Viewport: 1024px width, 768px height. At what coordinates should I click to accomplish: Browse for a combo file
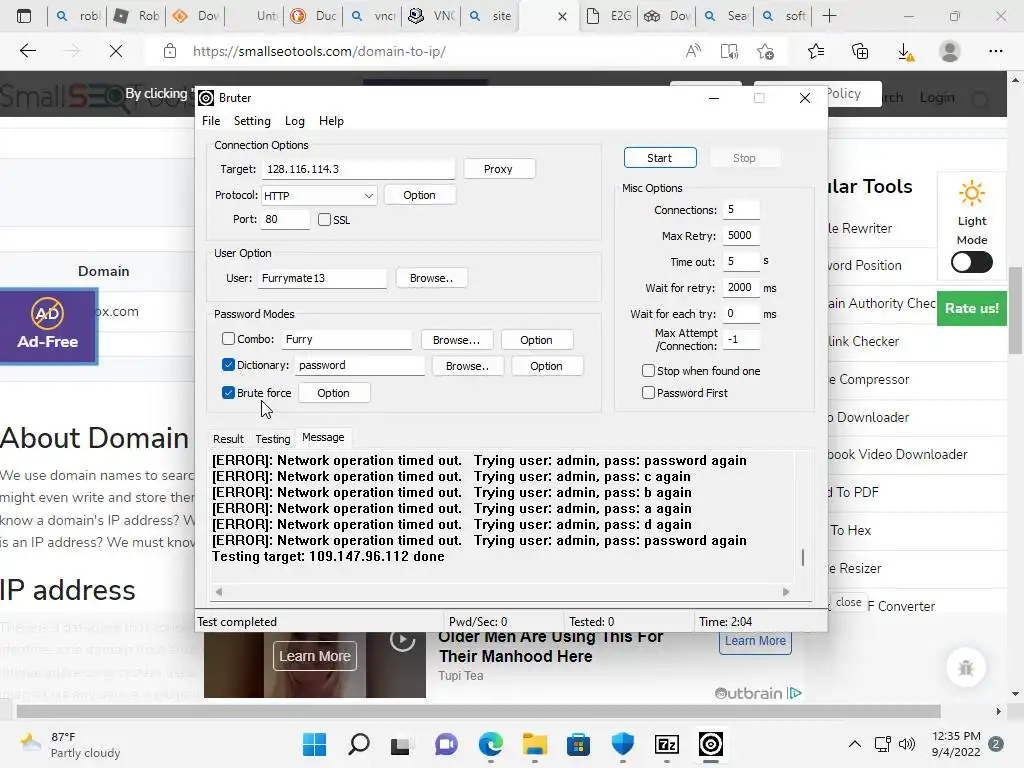point(456,340)
